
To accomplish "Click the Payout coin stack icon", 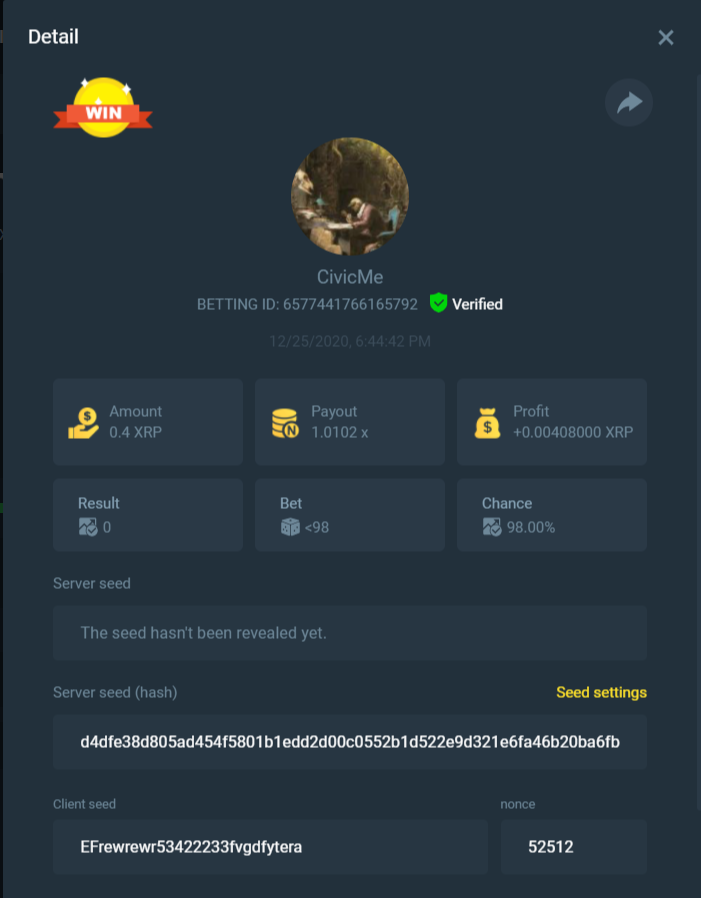I will [x=285, y=423].
